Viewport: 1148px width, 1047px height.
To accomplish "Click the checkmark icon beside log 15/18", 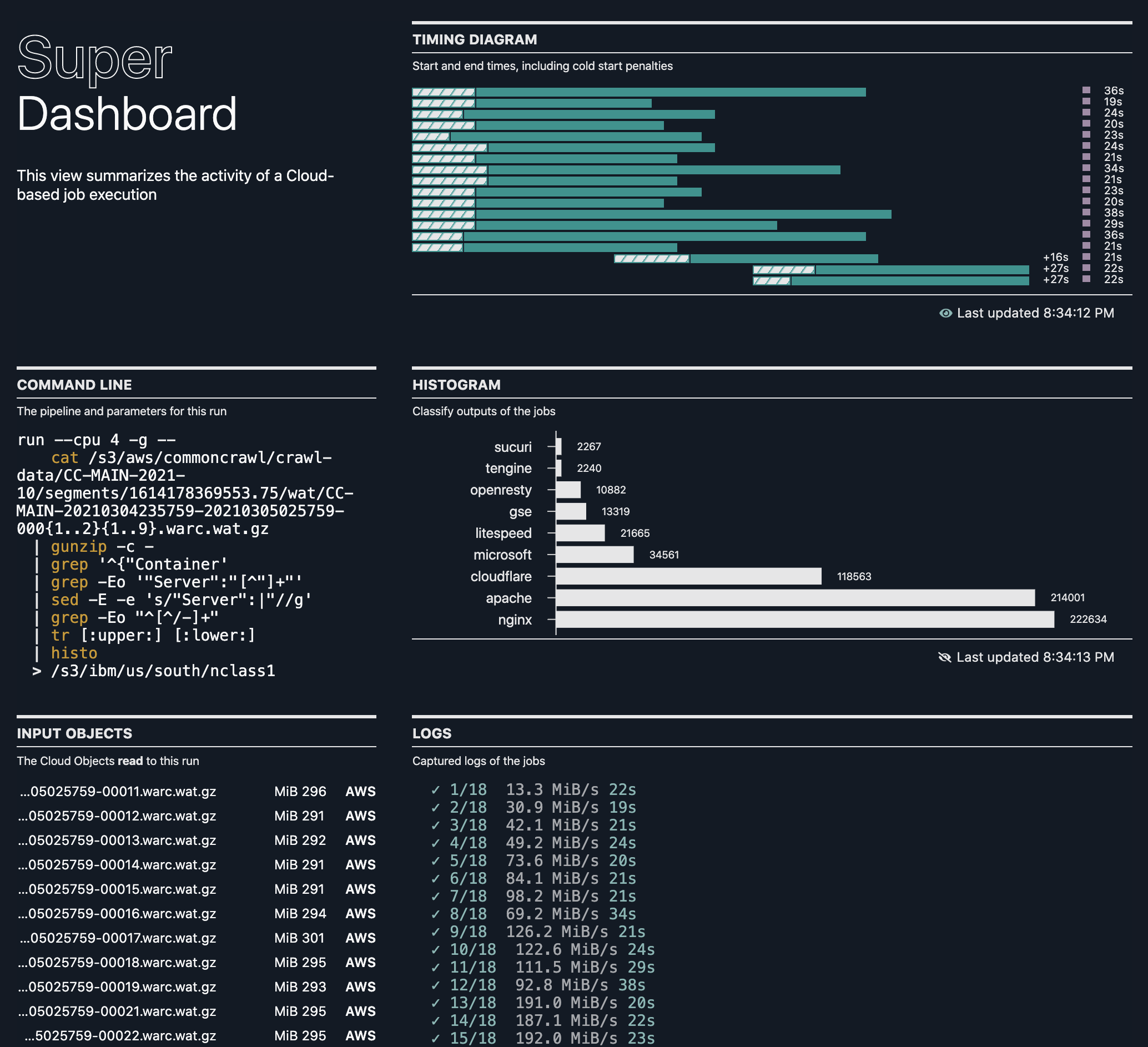I will point(436,1039).
